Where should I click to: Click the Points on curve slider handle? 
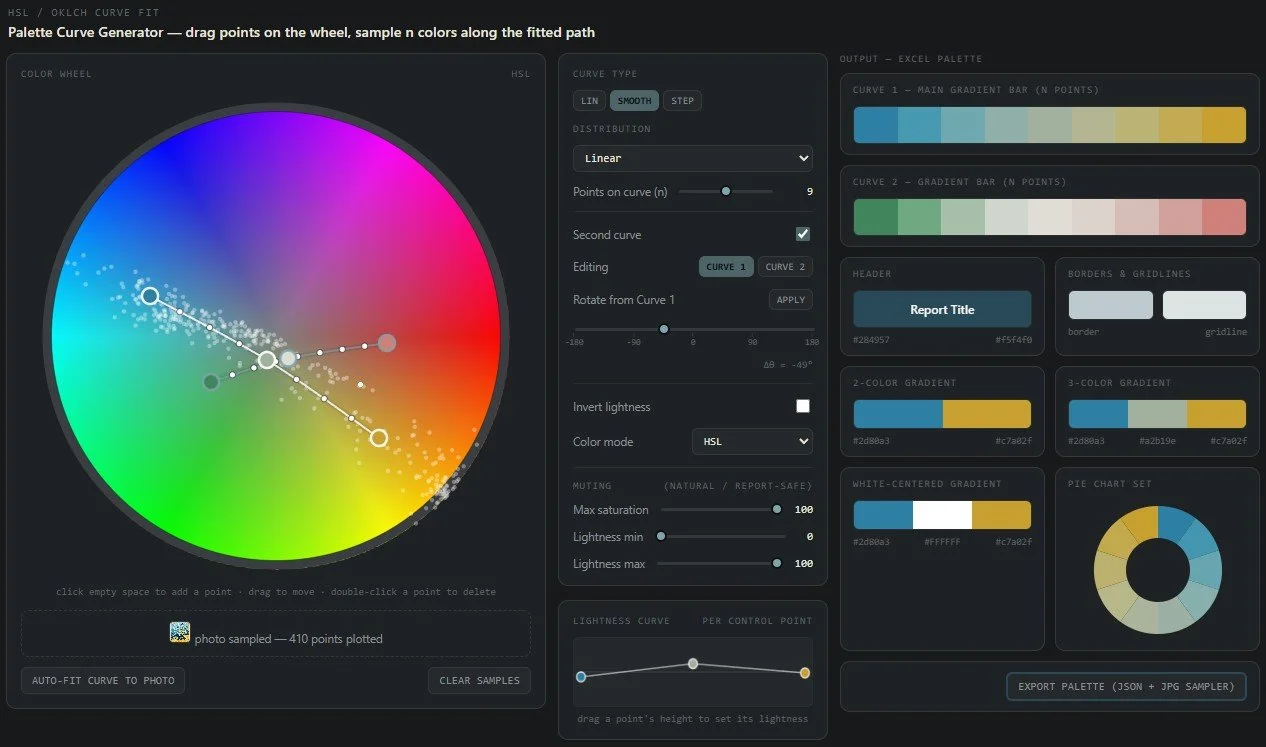click(726, 191)
